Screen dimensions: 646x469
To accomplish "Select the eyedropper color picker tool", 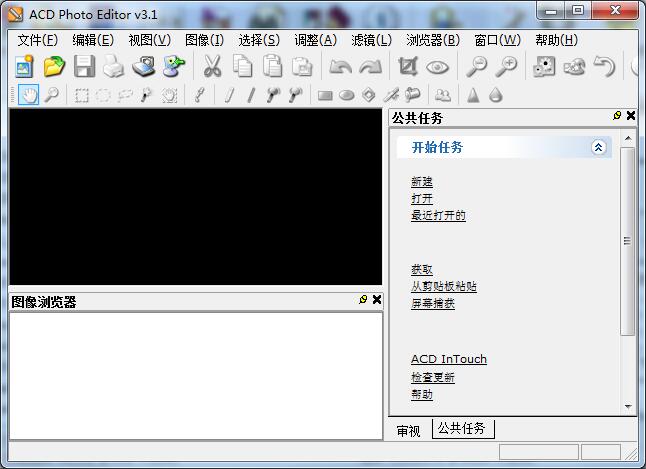I will click(200, 95).
